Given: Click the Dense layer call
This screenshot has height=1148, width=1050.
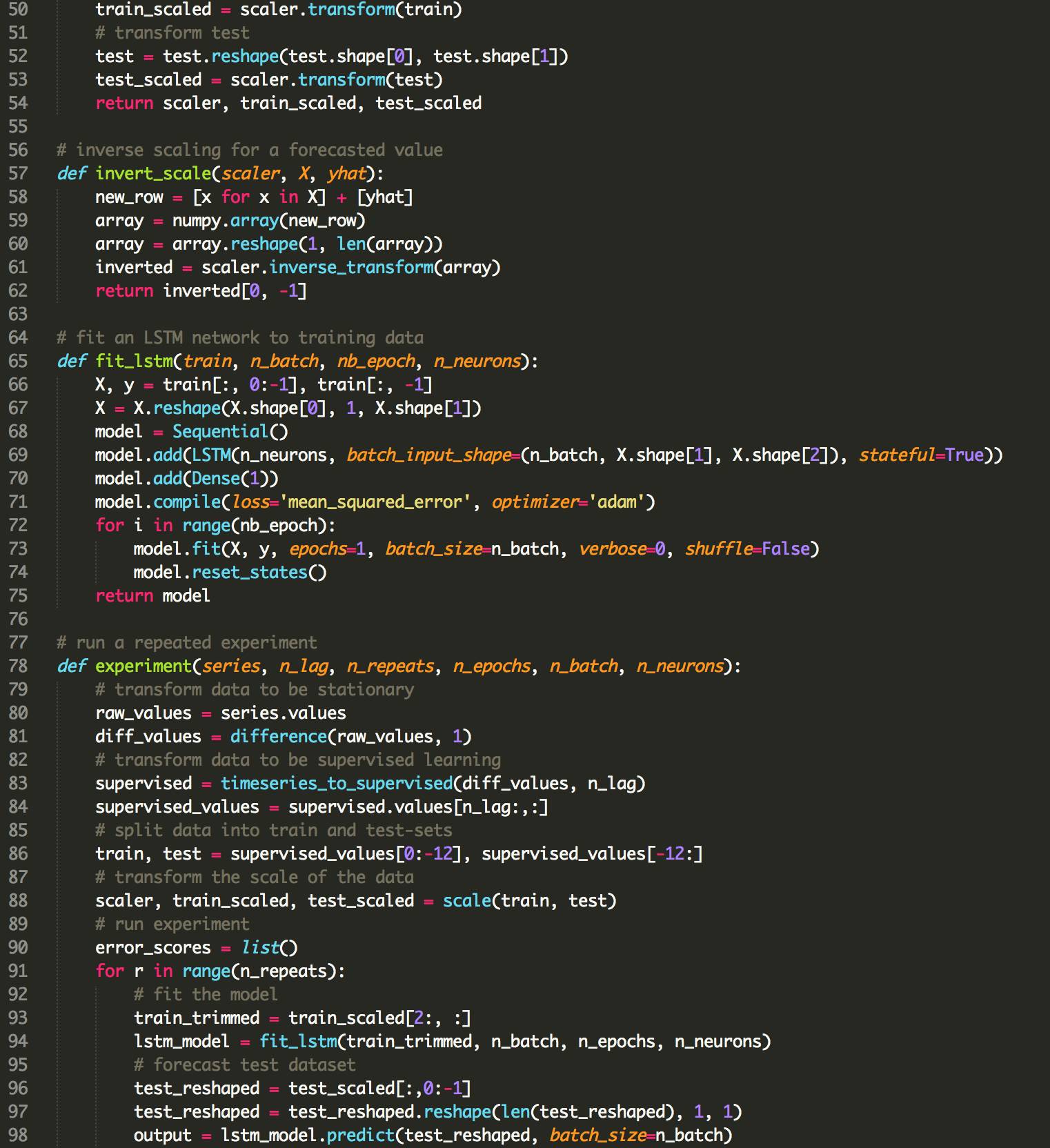Looking at the screenshot, I should tap(216, 478).
